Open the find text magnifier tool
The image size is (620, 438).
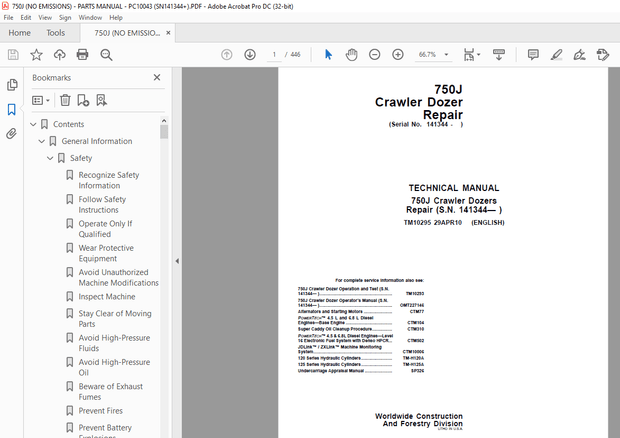pyautogui.click(x=106, y=55)
